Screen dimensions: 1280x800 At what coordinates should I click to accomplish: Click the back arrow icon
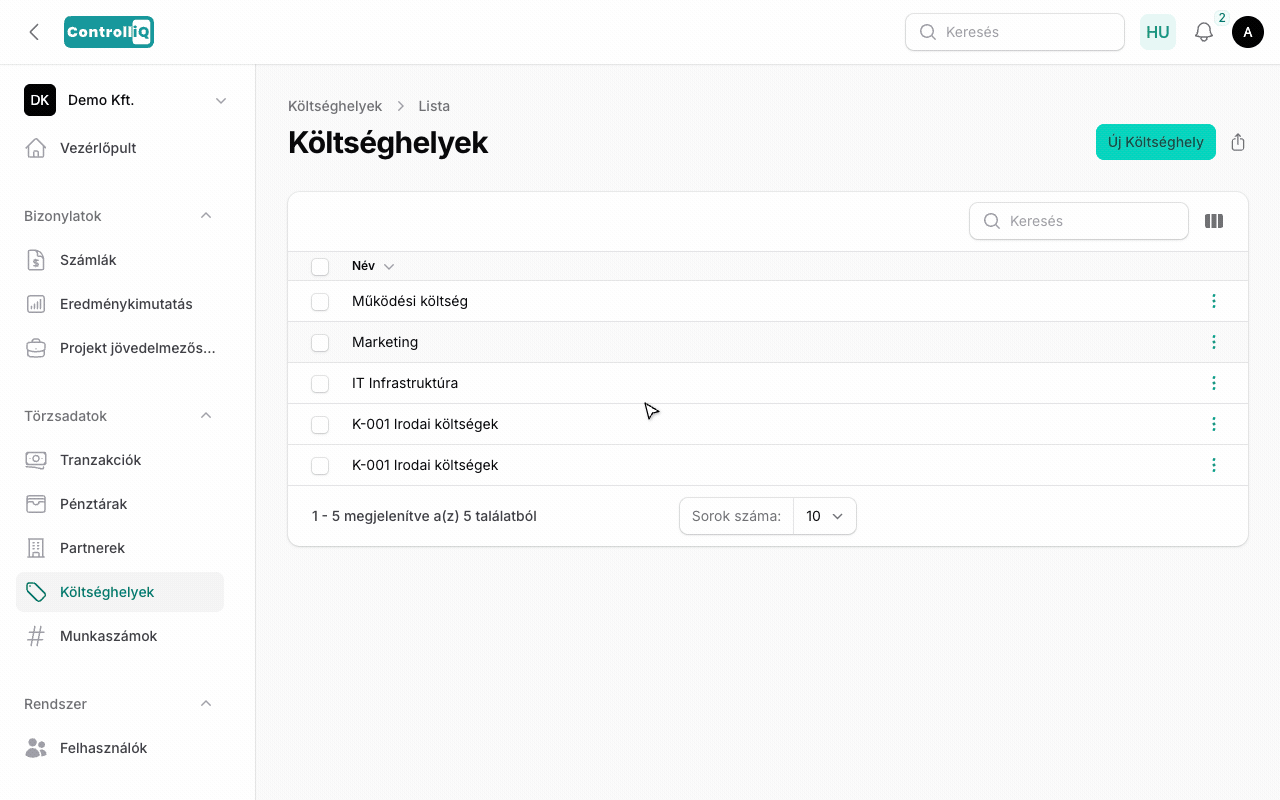tap(34, 32)
